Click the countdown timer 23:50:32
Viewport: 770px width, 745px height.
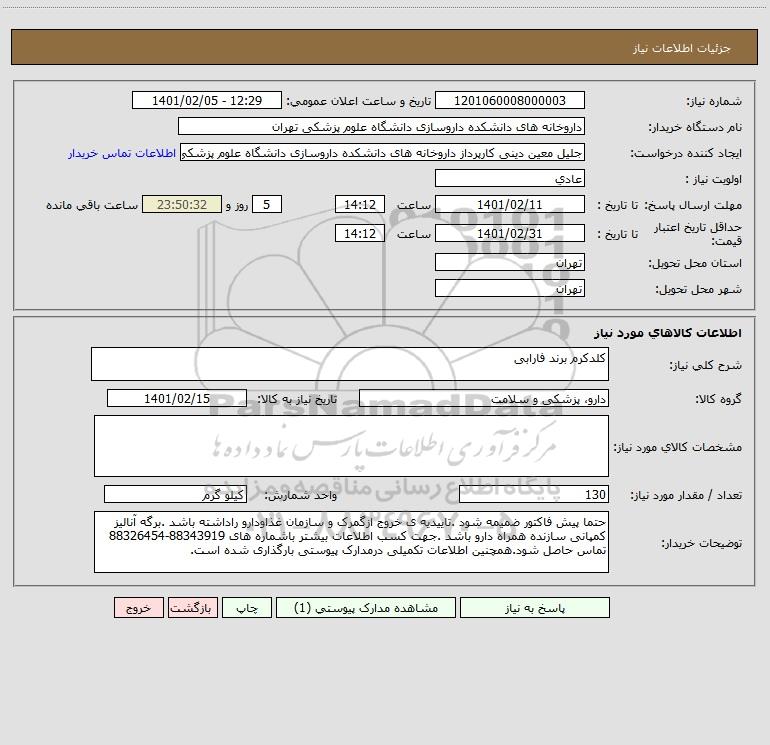click(182, 204)
